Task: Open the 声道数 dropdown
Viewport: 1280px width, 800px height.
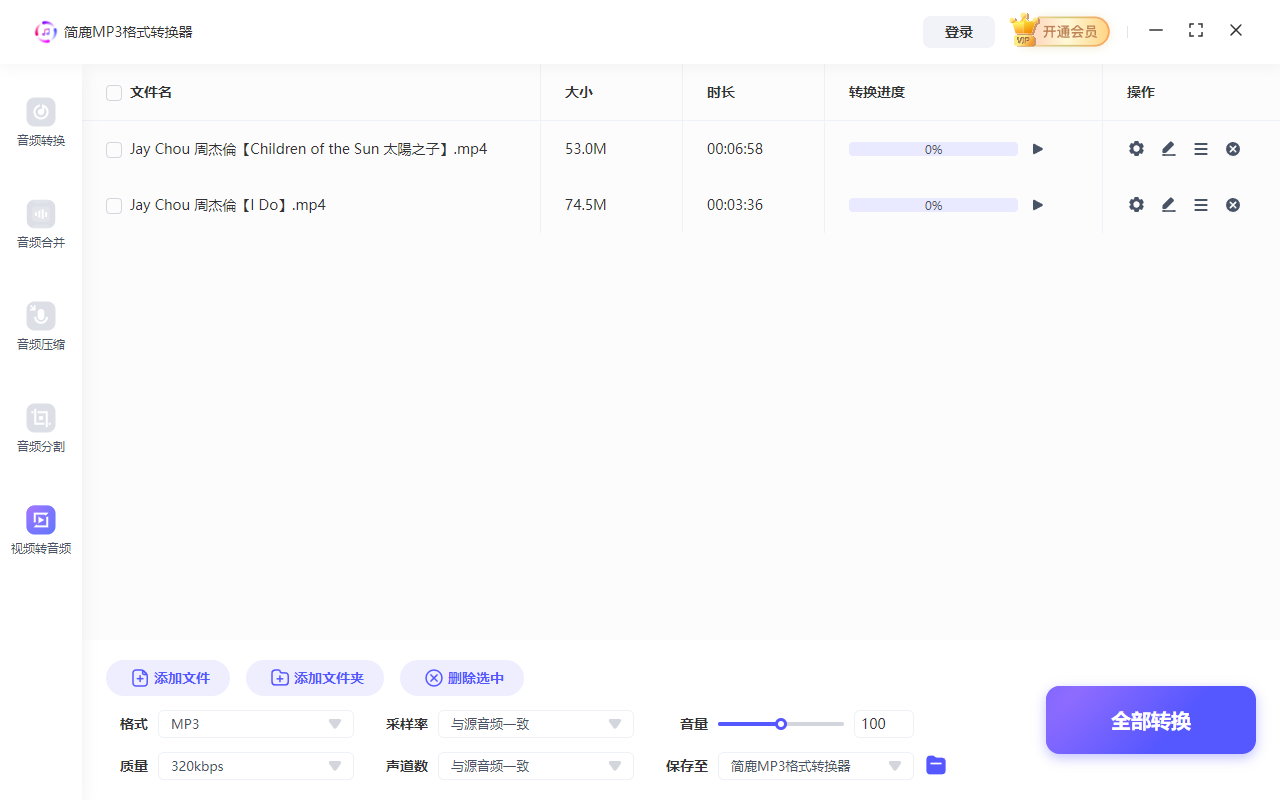Action: coord(536,766)
